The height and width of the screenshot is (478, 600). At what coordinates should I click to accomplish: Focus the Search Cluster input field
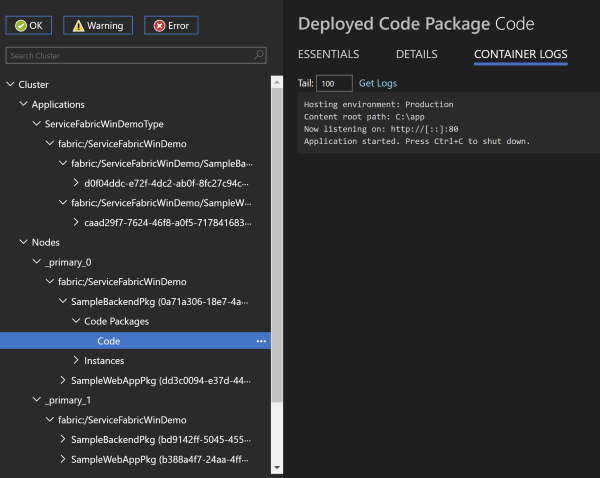(130, 55)
